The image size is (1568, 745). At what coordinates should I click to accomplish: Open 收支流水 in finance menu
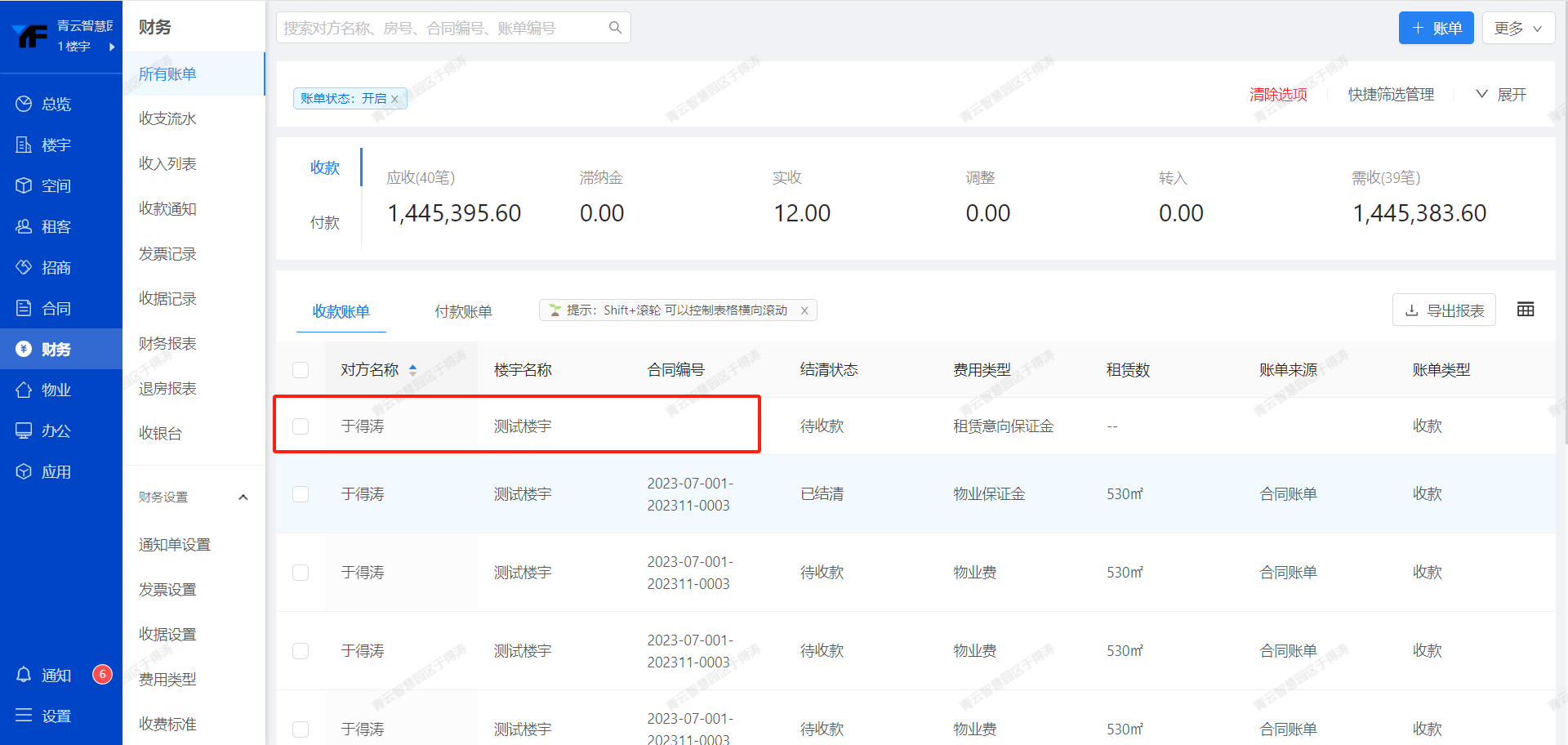pos(167,118)
